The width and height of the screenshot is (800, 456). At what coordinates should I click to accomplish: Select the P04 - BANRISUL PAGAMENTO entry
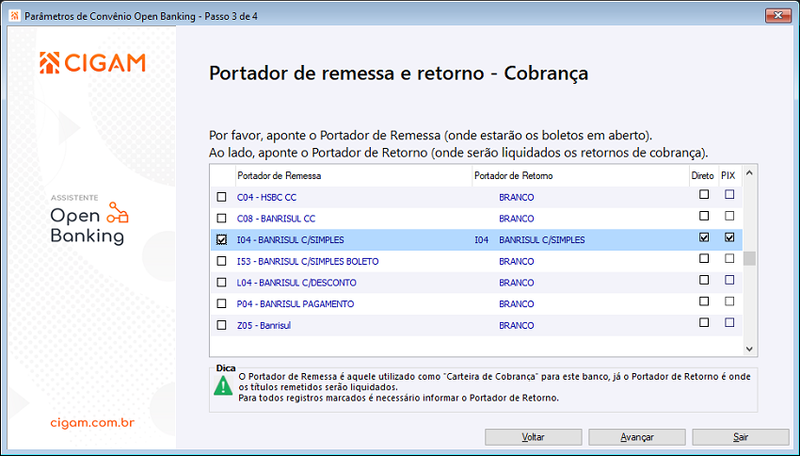(x=295, y=303)
